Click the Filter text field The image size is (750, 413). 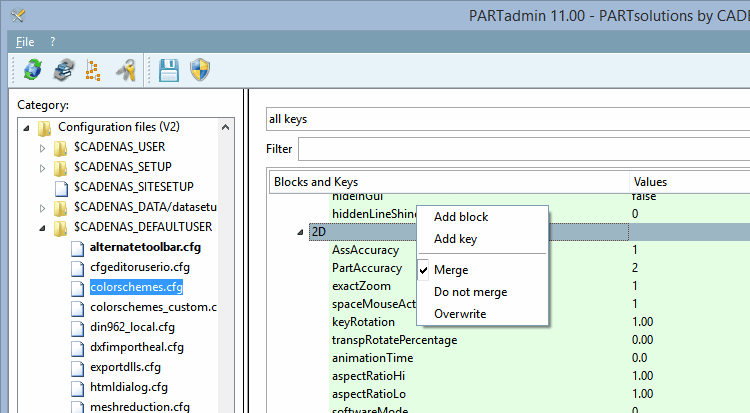tap(522, 149)
